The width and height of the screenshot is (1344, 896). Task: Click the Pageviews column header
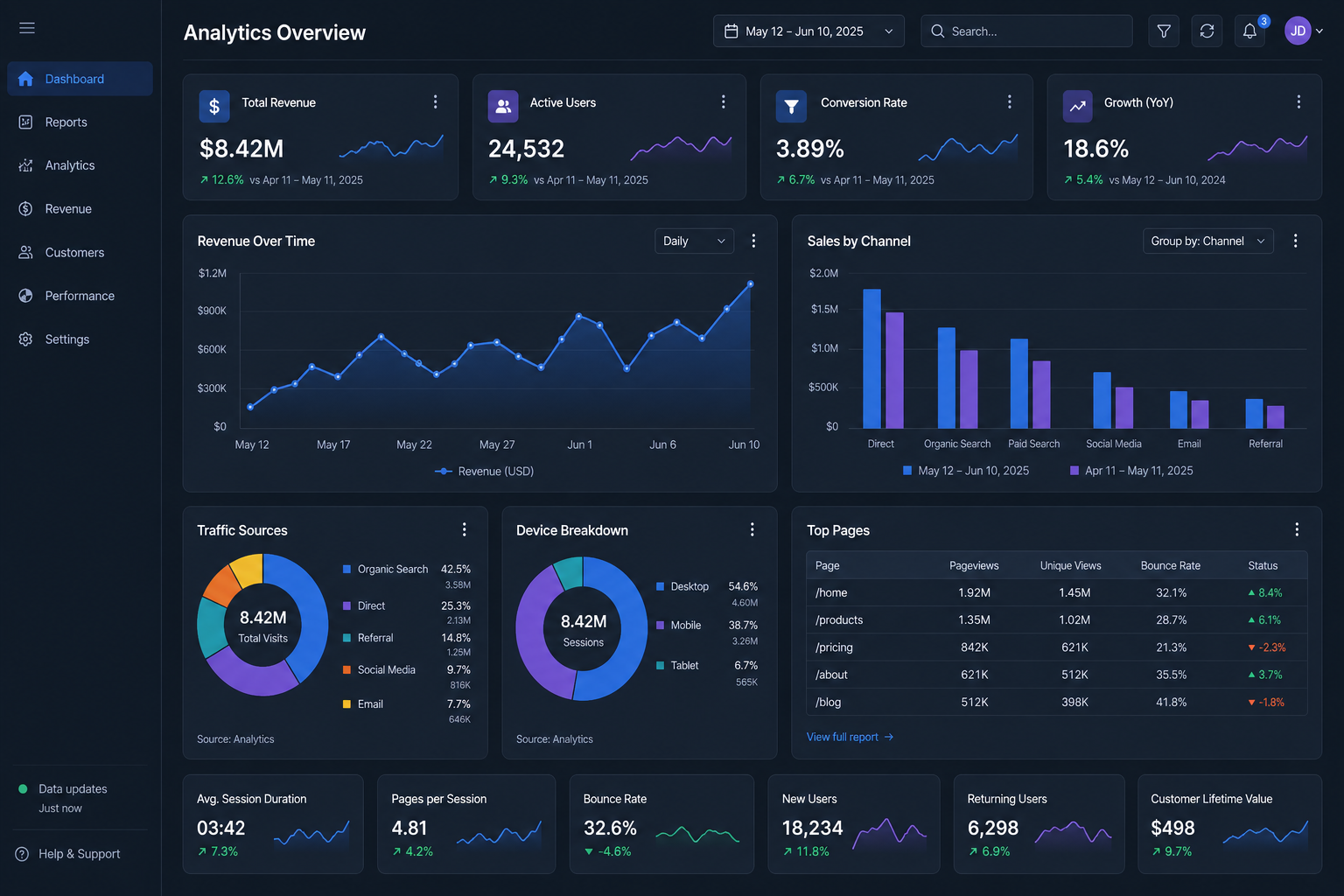click(974, 566)
